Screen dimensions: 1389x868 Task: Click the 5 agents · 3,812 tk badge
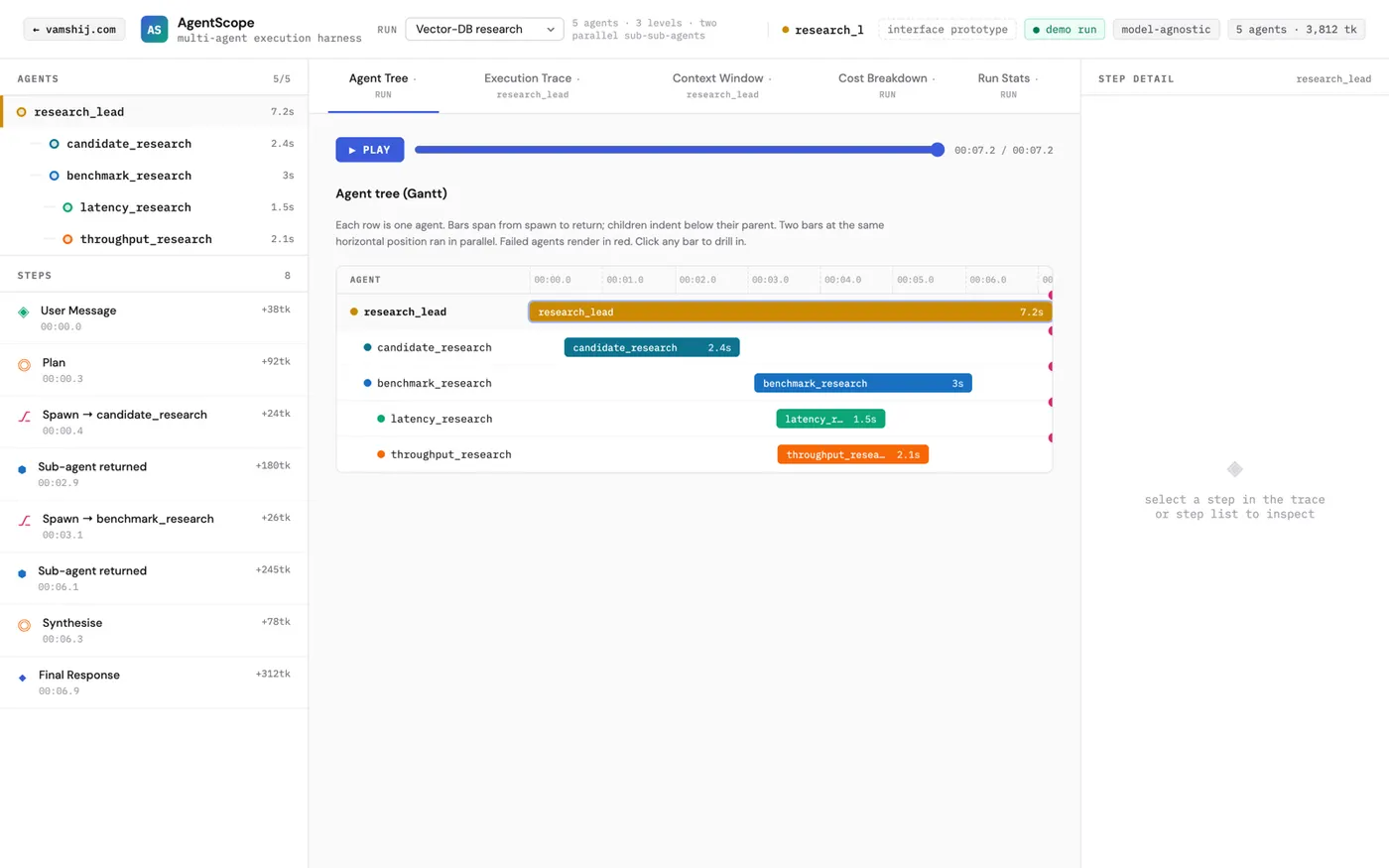click(x=1296, y=30)
